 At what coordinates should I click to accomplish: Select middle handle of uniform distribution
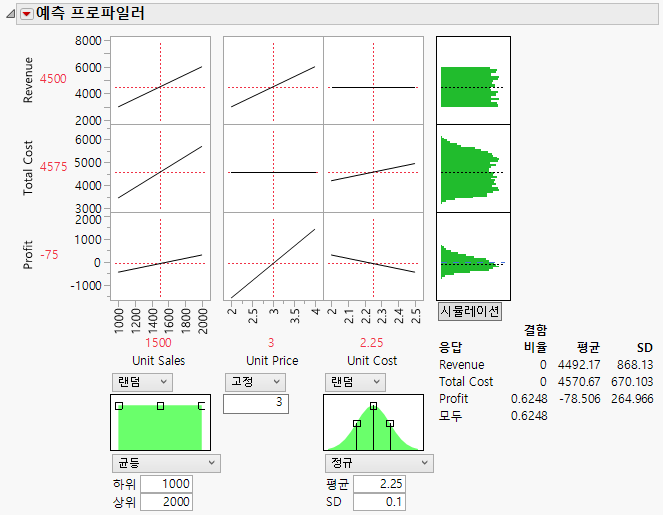(160, 406)
